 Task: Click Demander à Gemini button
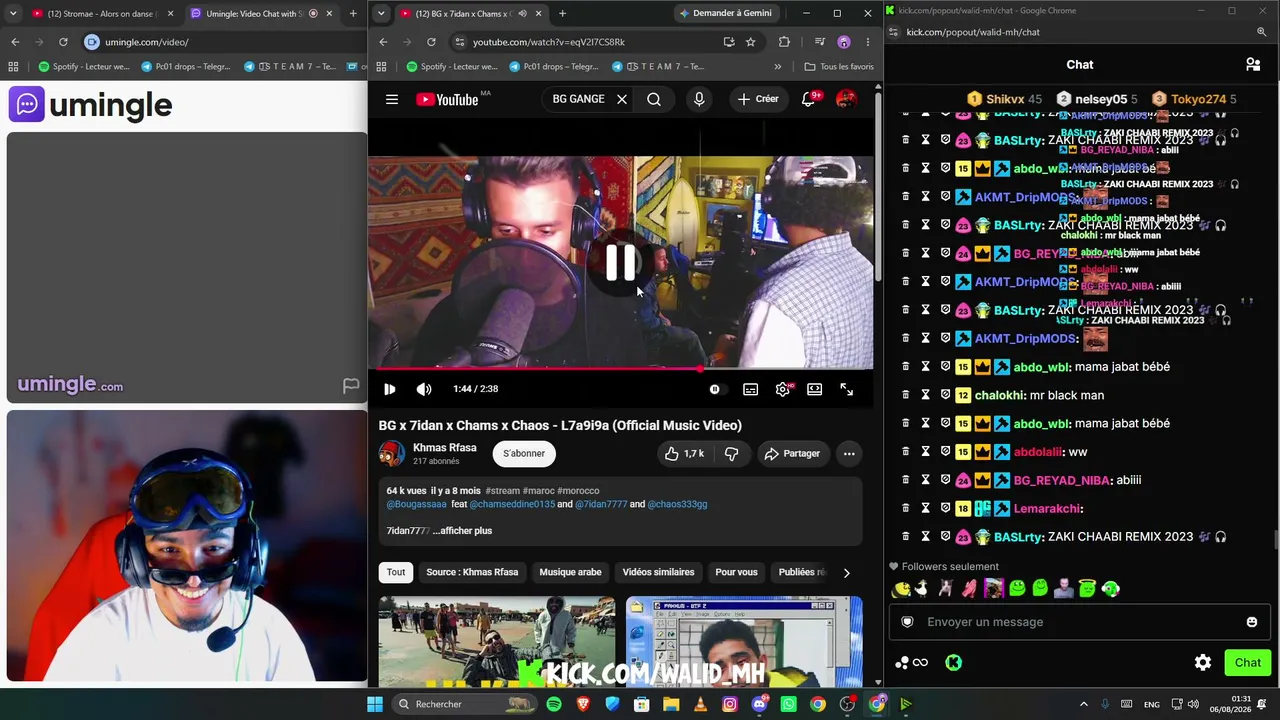725,13
